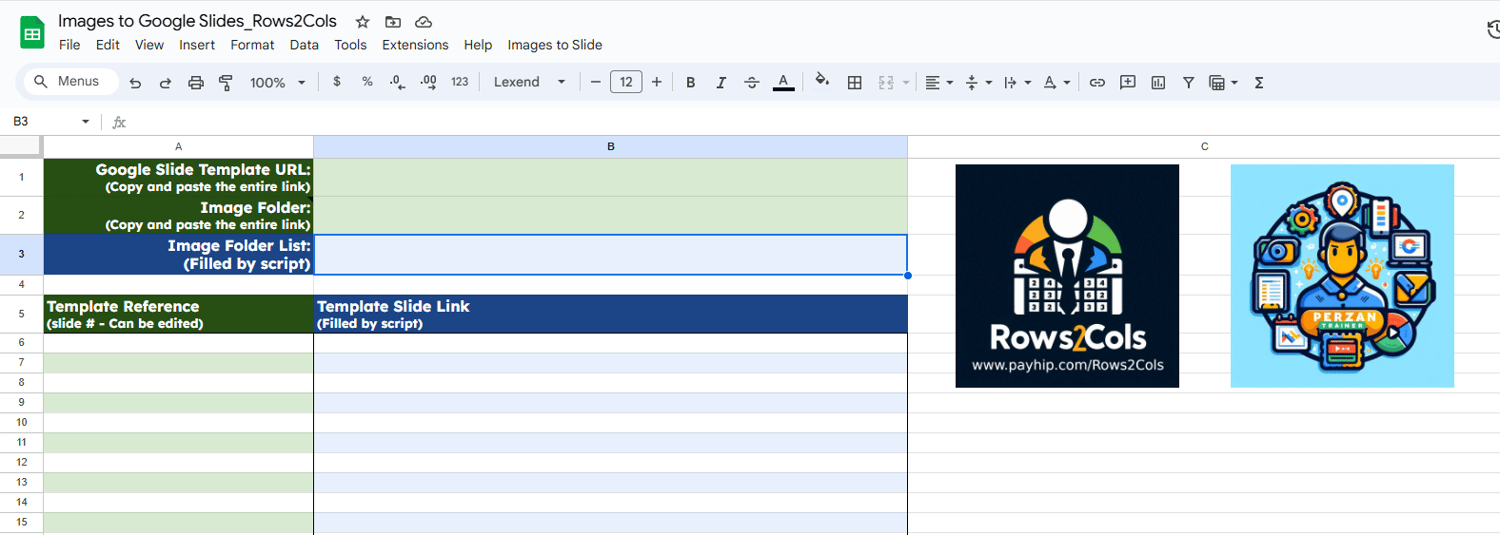Click the Merge cells icon
Viewport: 1500px width, 535px height.
[885, 82]
